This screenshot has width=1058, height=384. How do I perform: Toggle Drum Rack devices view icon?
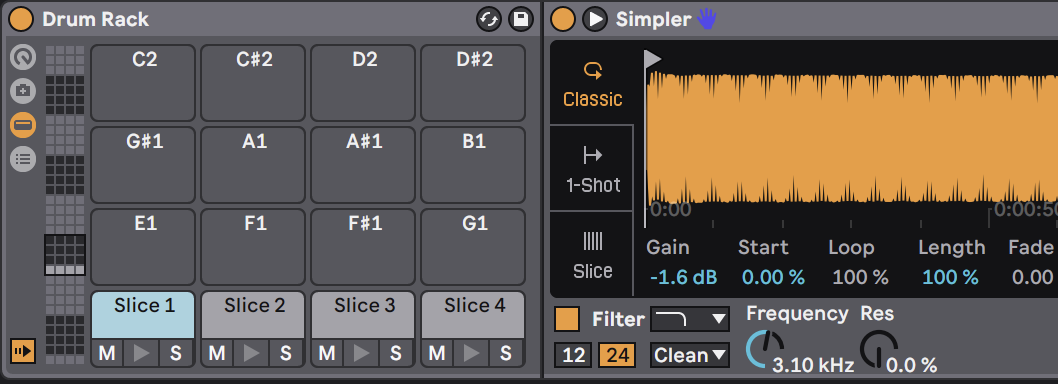click(23, 125)
